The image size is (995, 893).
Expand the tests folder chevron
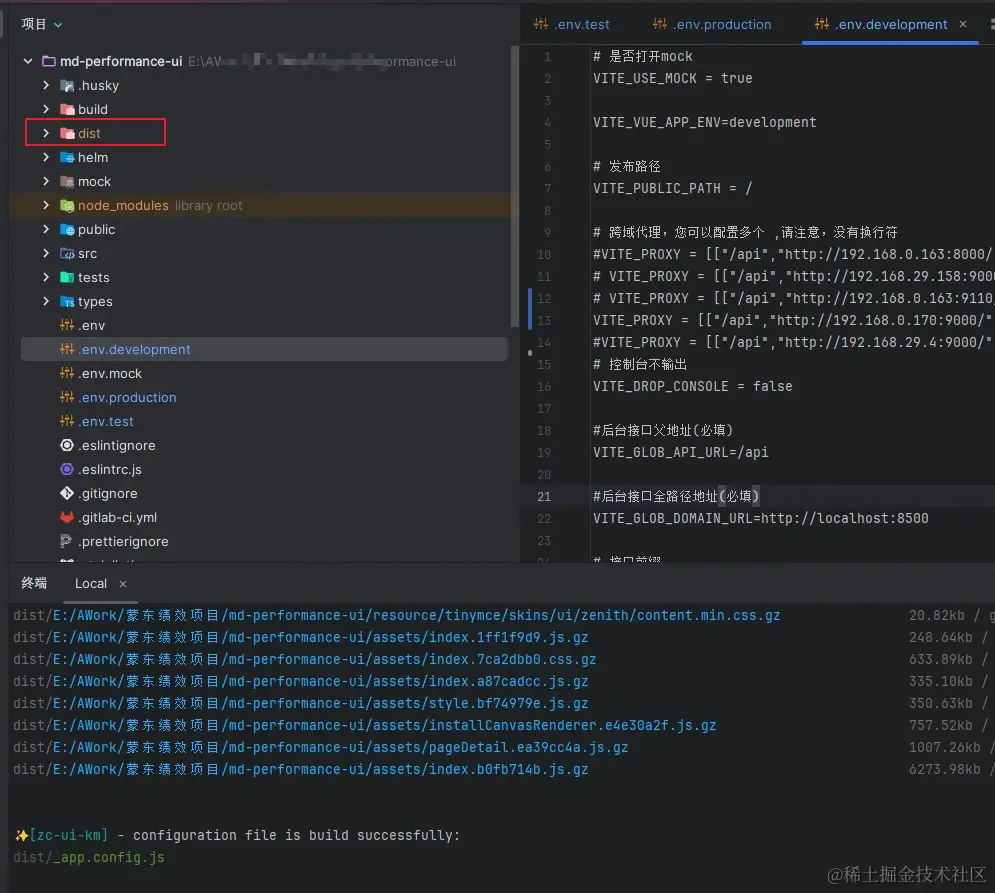click(x=46, y=277)
